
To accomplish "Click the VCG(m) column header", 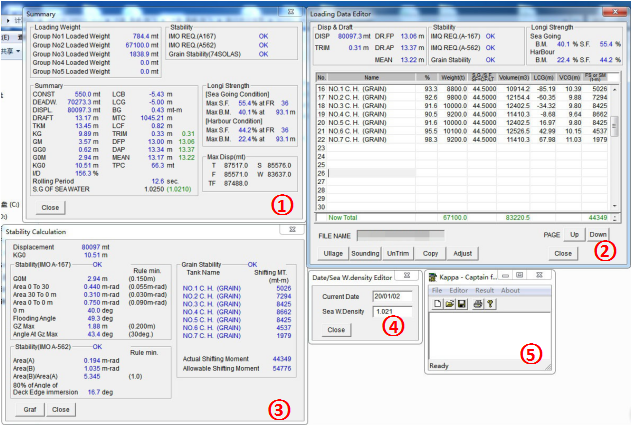I will tap(569, 77).
